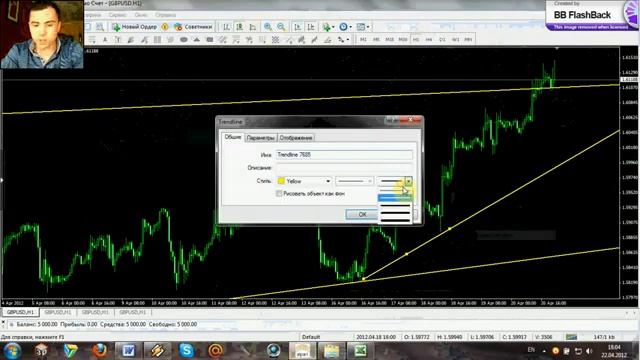640x360 pixels.
Task: Switch to Общие tab in Trendline dialog
Action: [233, 137]
